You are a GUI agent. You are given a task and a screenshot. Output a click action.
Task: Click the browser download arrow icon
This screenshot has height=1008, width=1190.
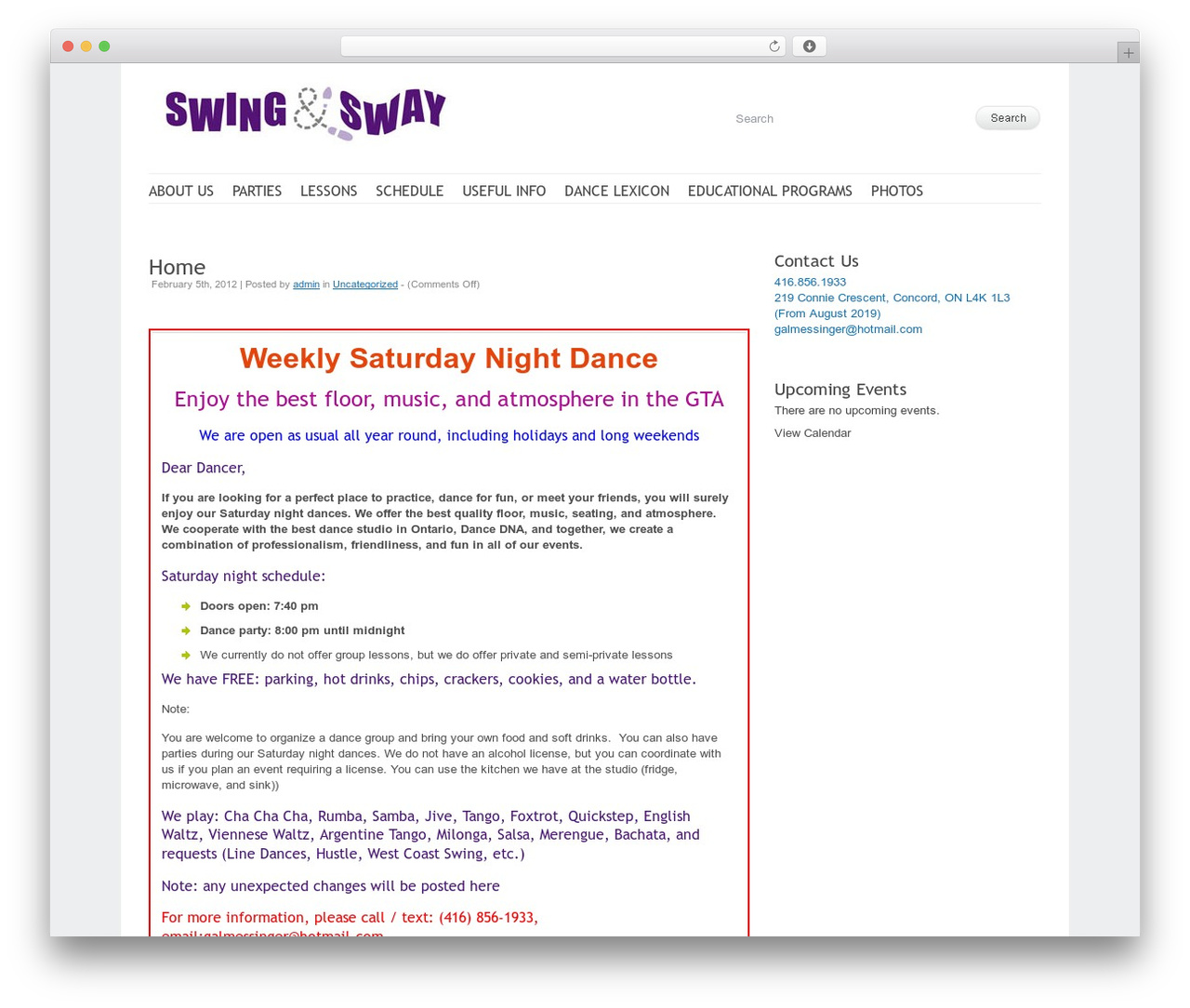point(809,46)
